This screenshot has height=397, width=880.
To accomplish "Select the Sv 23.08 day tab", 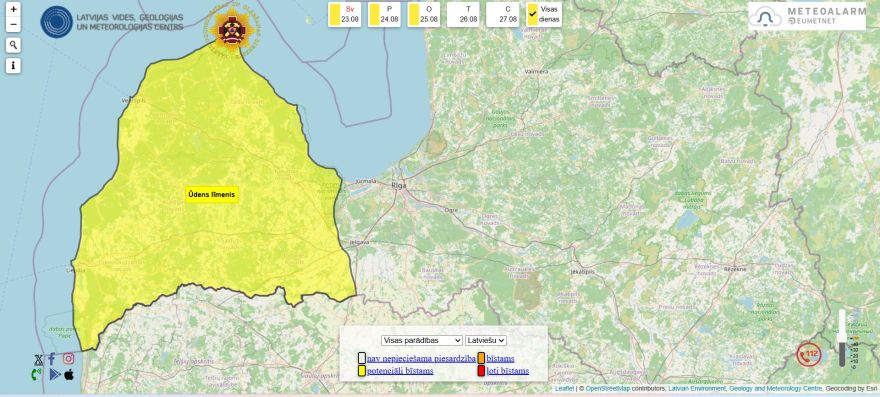I will [x=345, y=14].
